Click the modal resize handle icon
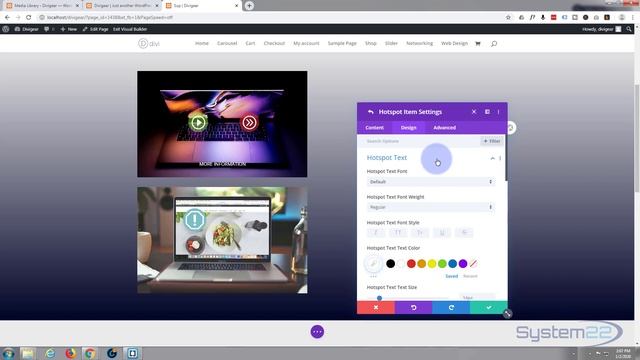640x360 pixels. coord(507,314)
